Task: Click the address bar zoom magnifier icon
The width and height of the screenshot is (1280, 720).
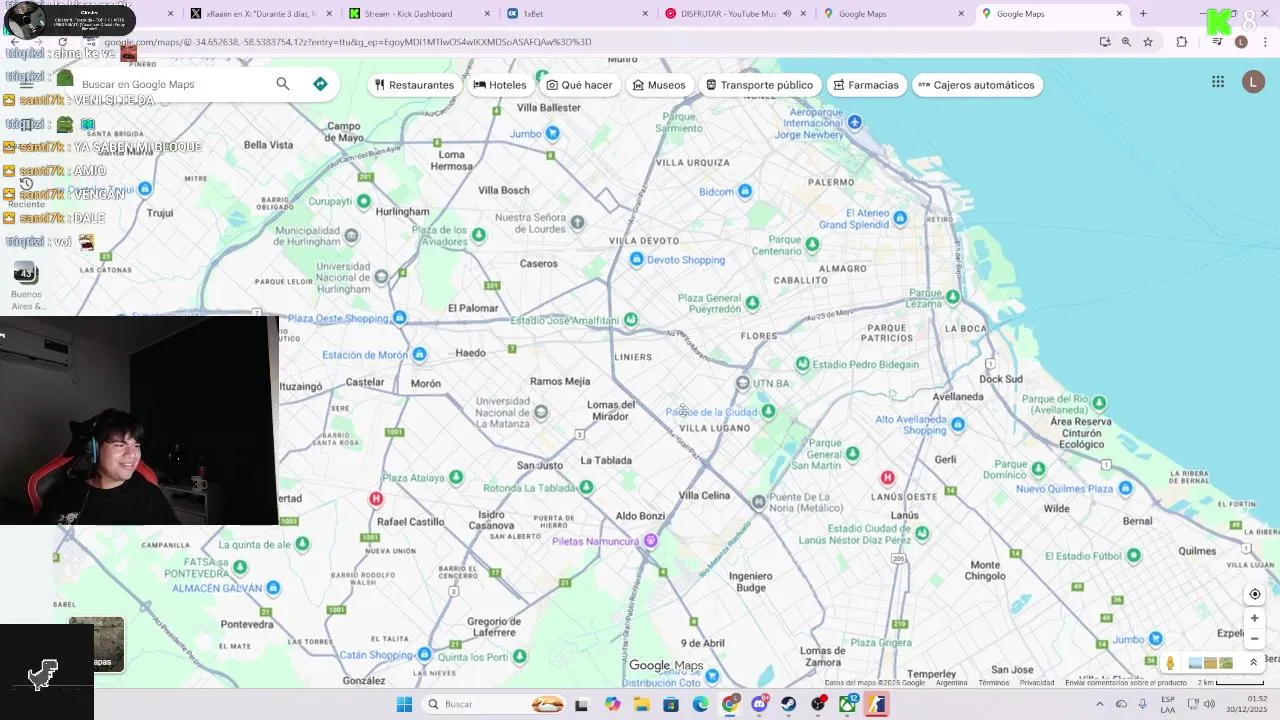Action: point(1126,42)
